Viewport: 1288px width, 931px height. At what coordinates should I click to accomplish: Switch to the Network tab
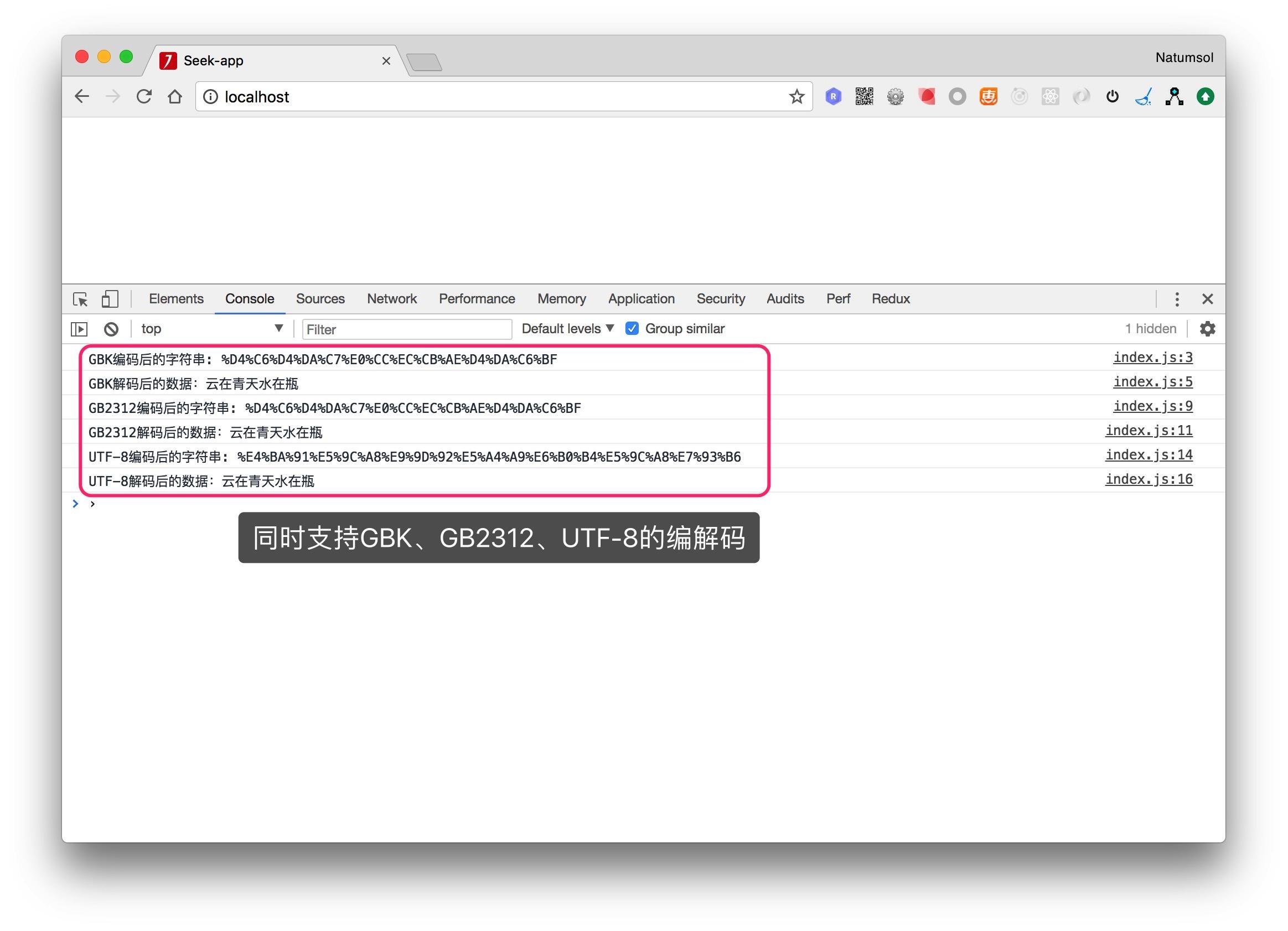pos(391,299)
